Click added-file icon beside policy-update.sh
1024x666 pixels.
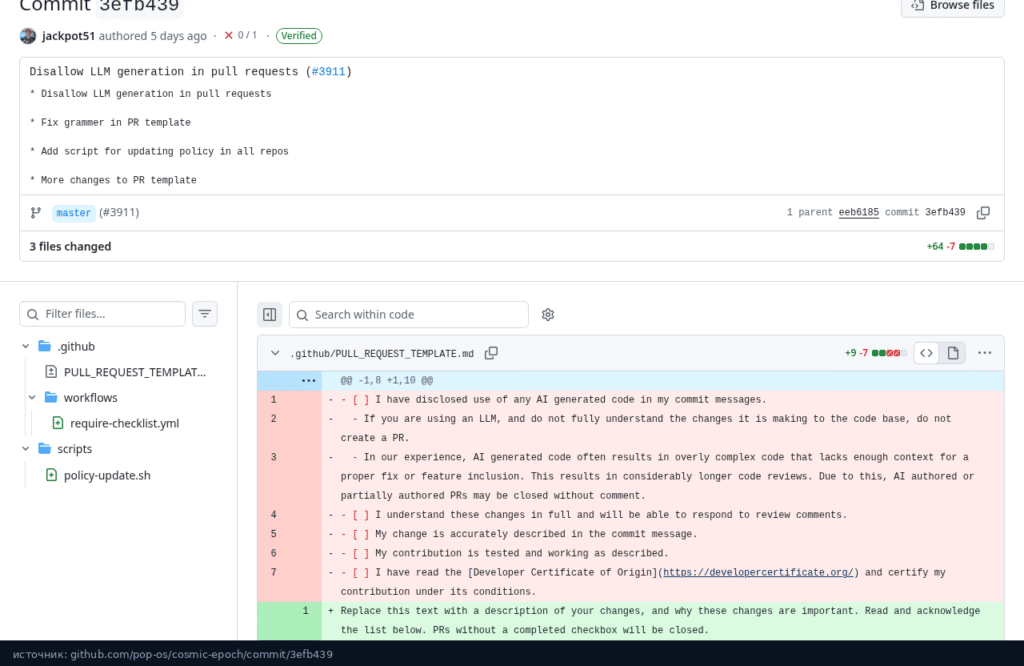tap(52, 475)
